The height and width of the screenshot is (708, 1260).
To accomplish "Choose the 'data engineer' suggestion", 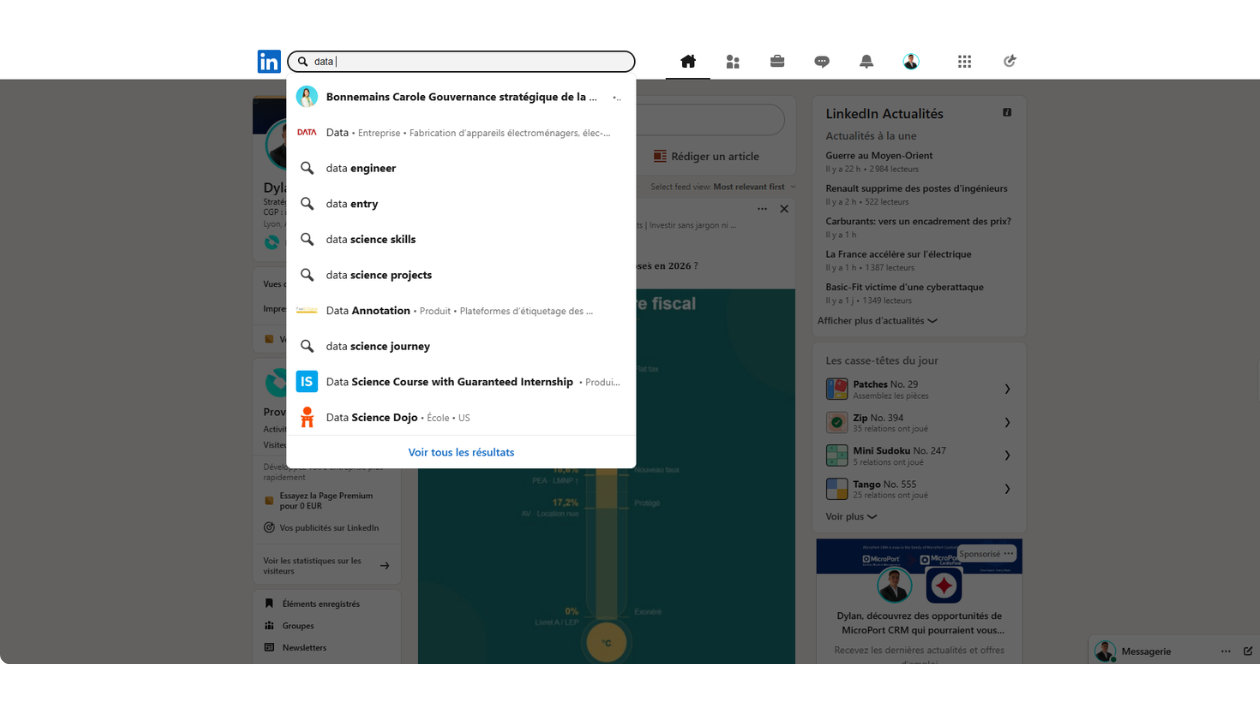I will pos(461,168).
